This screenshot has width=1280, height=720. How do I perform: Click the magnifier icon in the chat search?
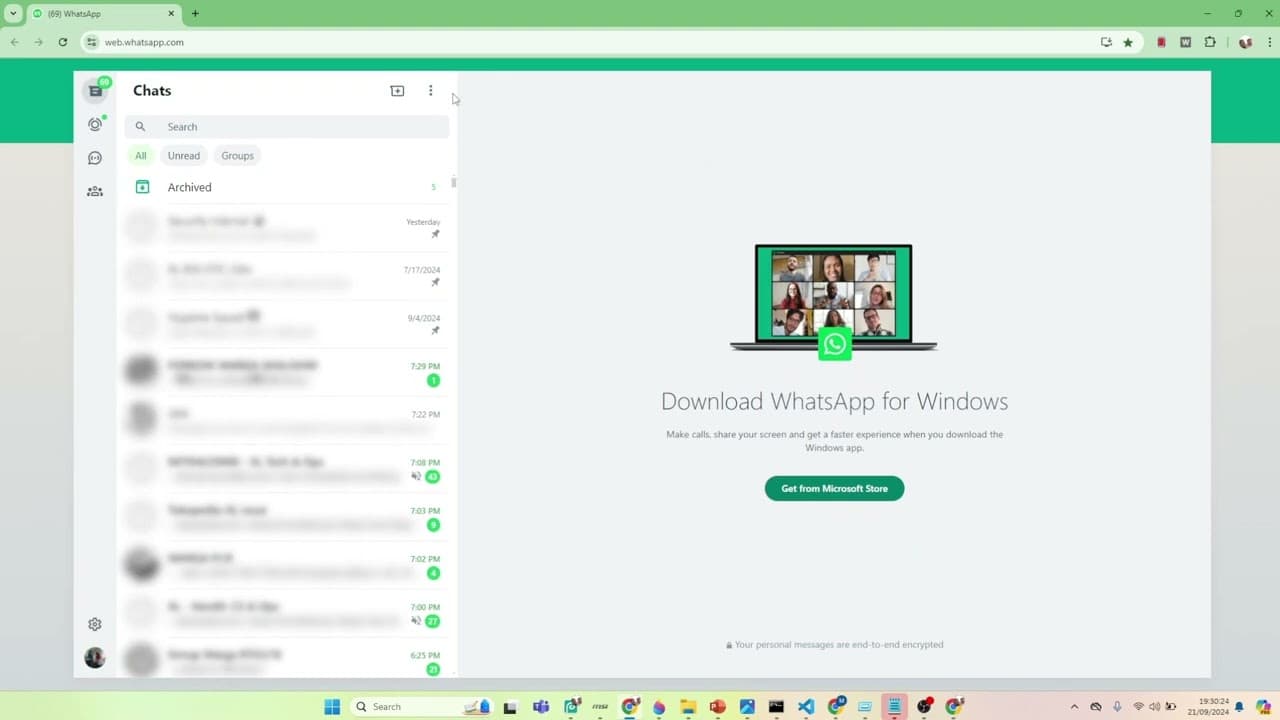(x=140, y=127)
